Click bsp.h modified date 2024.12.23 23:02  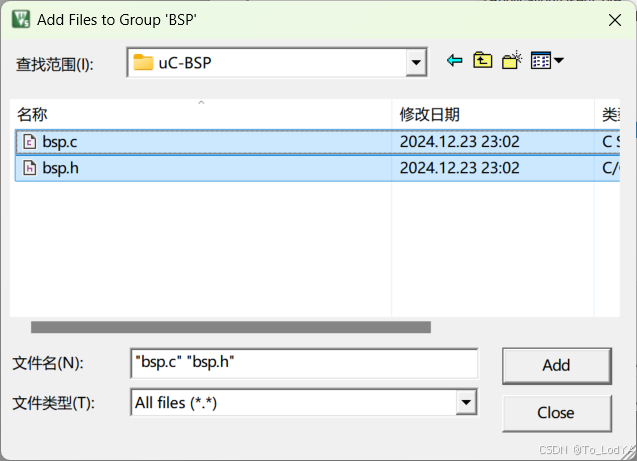(x=459, y=168)
